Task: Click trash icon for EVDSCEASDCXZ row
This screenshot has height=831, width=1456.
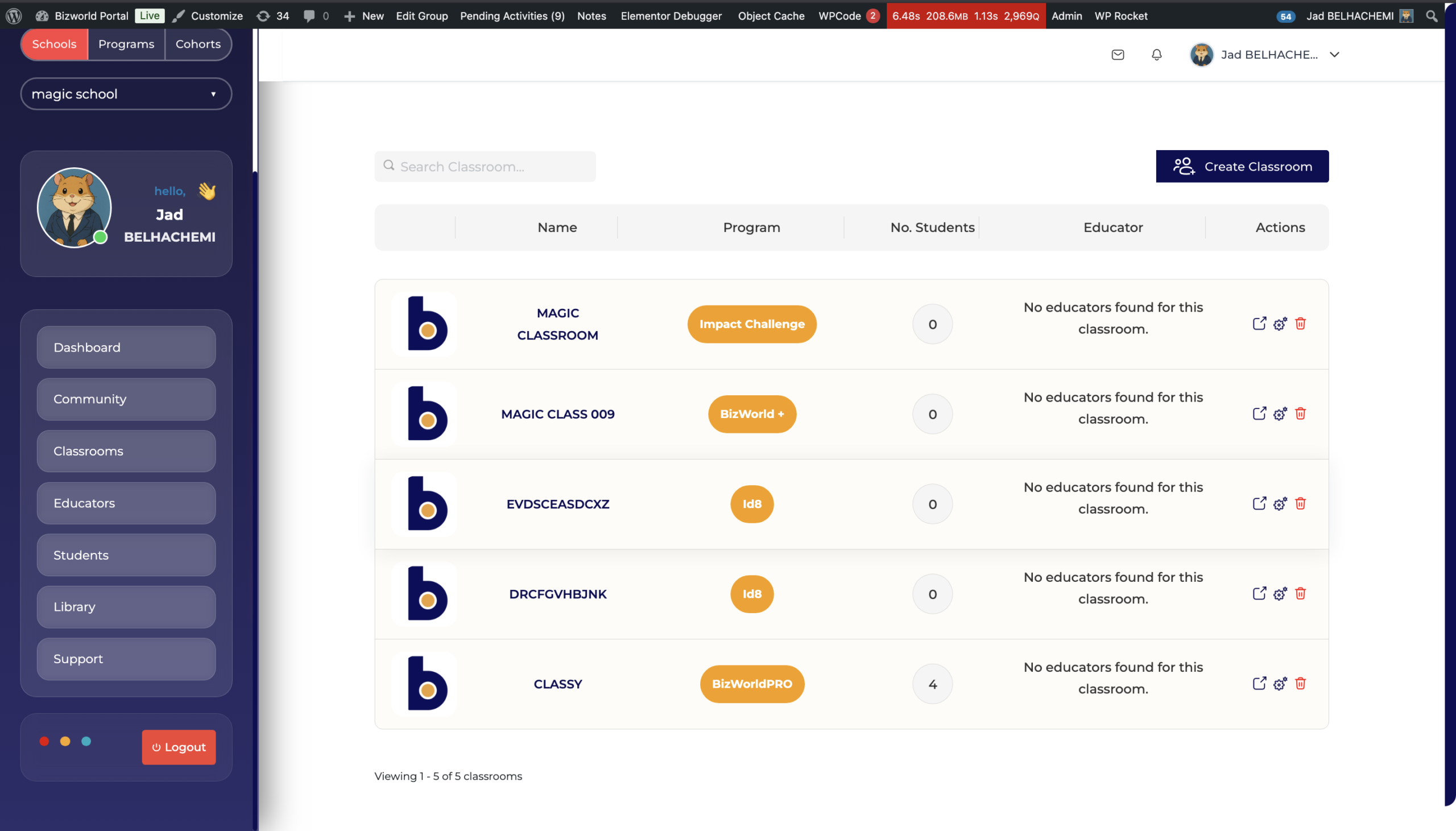Action: pyautogui.click(x=1300, y=503)
